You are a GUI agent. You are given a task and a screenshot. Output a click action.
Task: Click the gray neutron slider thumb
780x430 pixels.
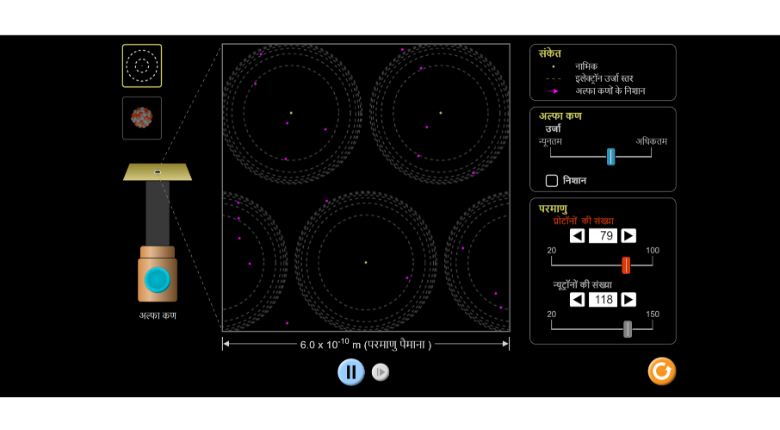[627, 328]
